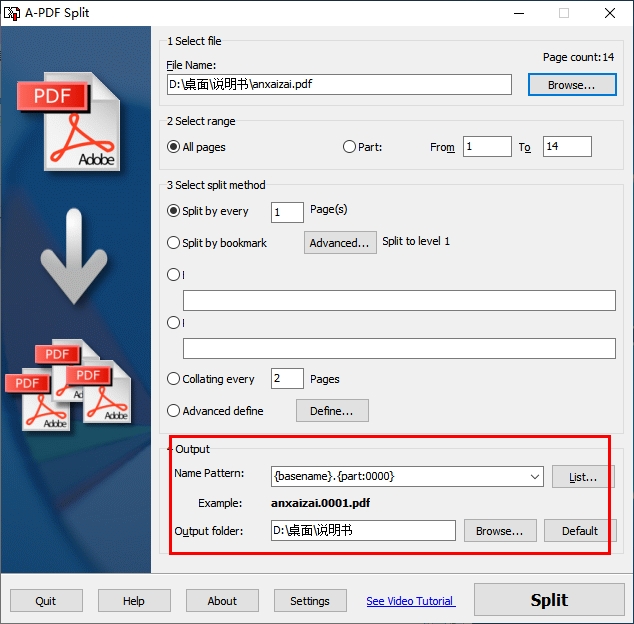Click the Output folder path field
The height and width of the screenshot is (624, 634).
(x=363, y=531)
